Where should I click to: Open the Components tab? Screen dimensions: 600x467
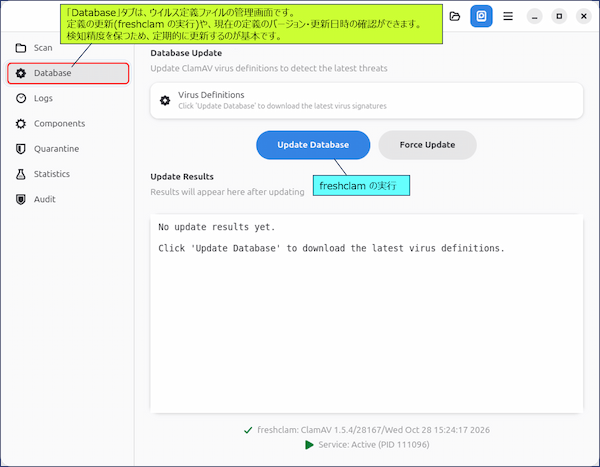tap(68, 124)
